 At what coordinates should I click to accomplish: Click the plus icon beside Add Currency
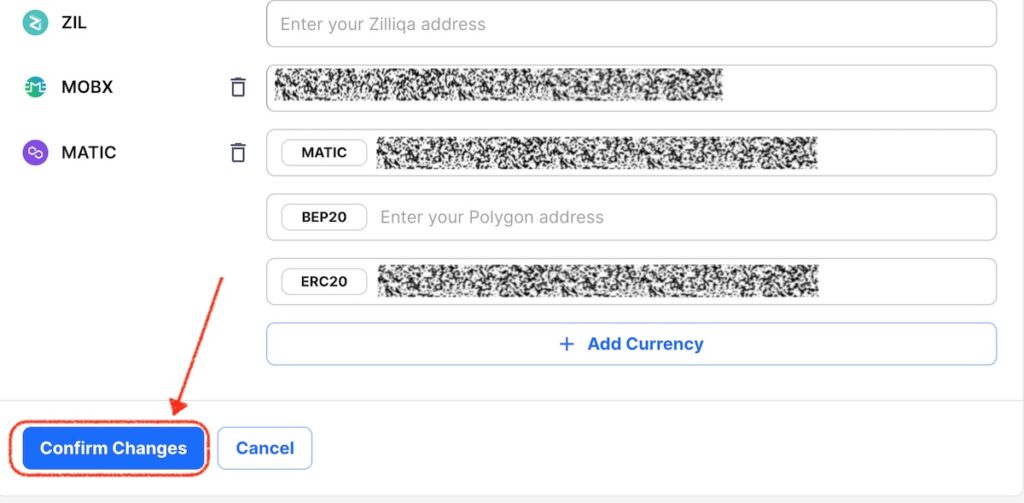pyautogui.click(x=567, y=344)
